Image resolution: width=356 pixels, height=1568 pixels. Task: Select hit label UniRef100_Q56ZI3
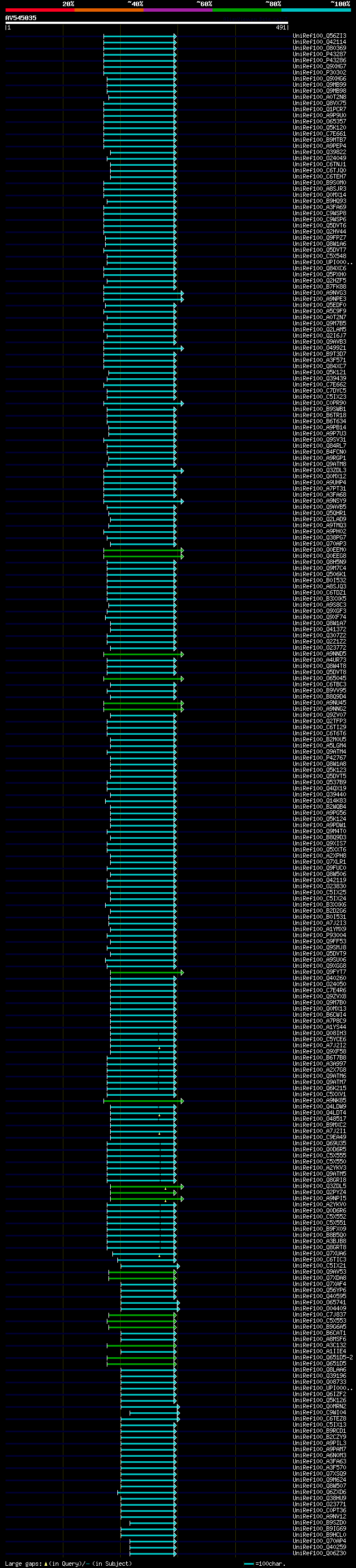coord(319,36)
